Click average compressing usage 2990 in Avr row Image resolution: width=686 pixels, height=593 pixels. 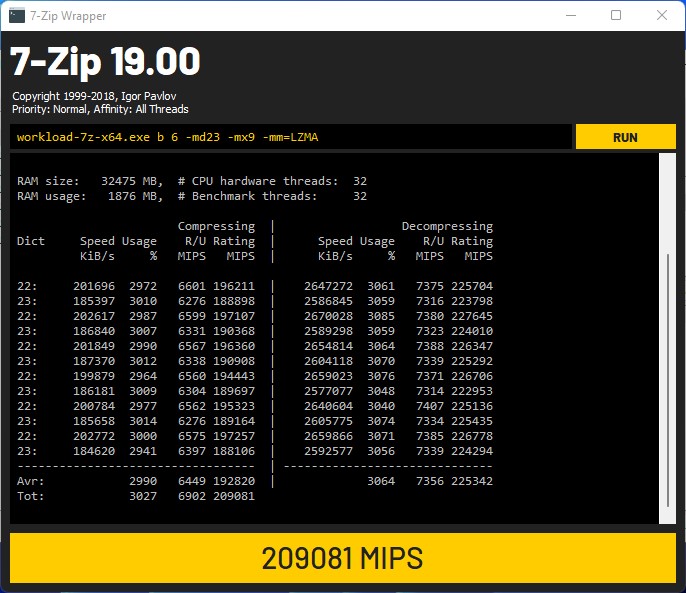tap(143, 481)
